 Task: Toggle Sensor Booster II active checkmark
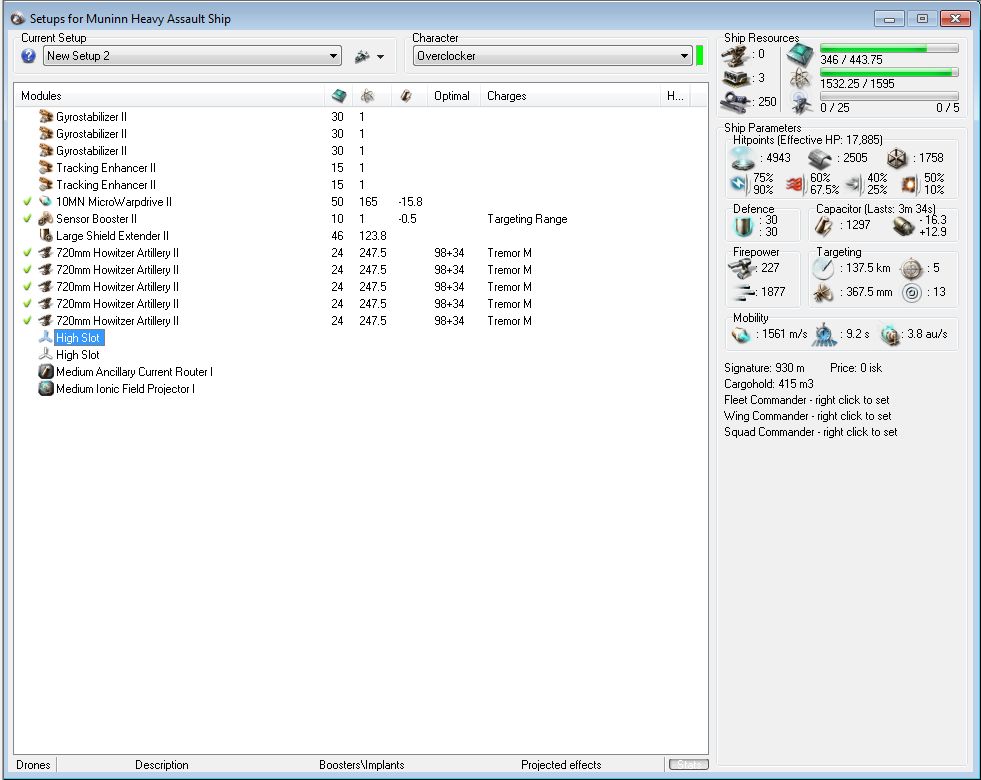(27, 218)
